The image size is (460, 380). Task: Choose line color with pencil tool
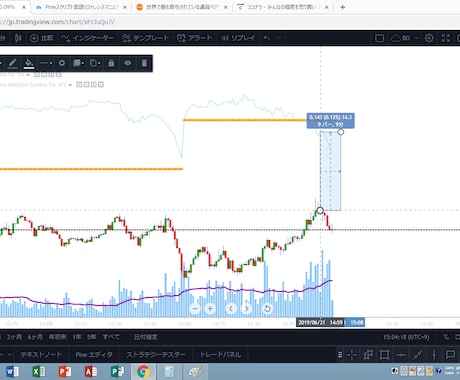(12, 63)
